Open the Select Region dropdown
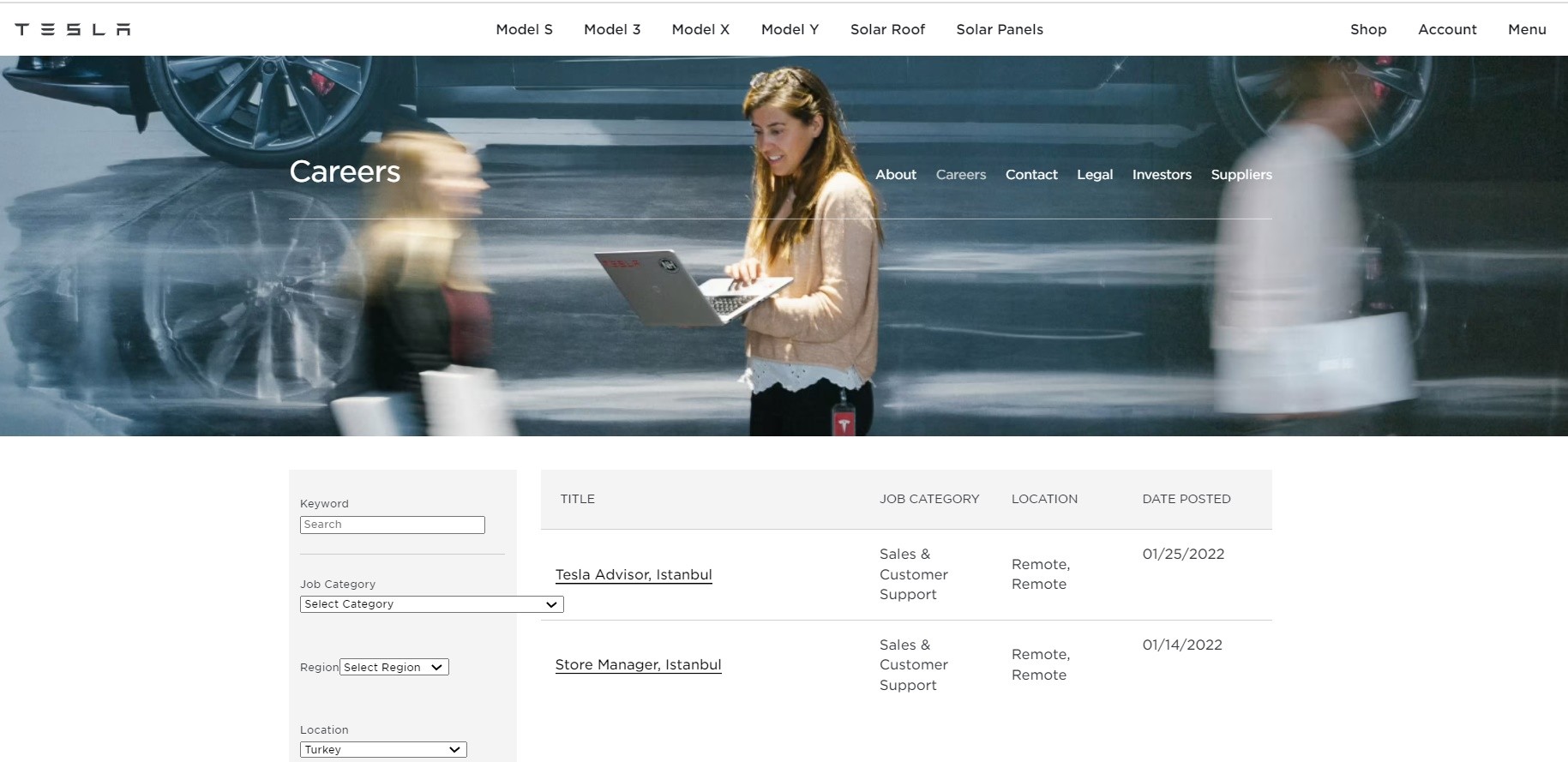The width and height of the screenshot is (1568, 762). click(394, 668)
